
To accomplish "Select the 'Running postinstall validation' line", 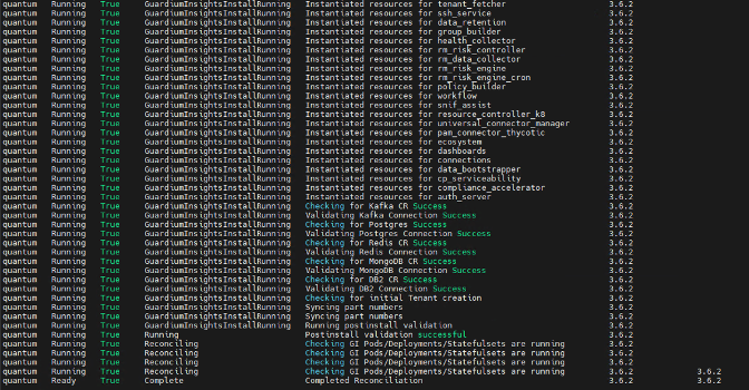I will coord(379,325).
